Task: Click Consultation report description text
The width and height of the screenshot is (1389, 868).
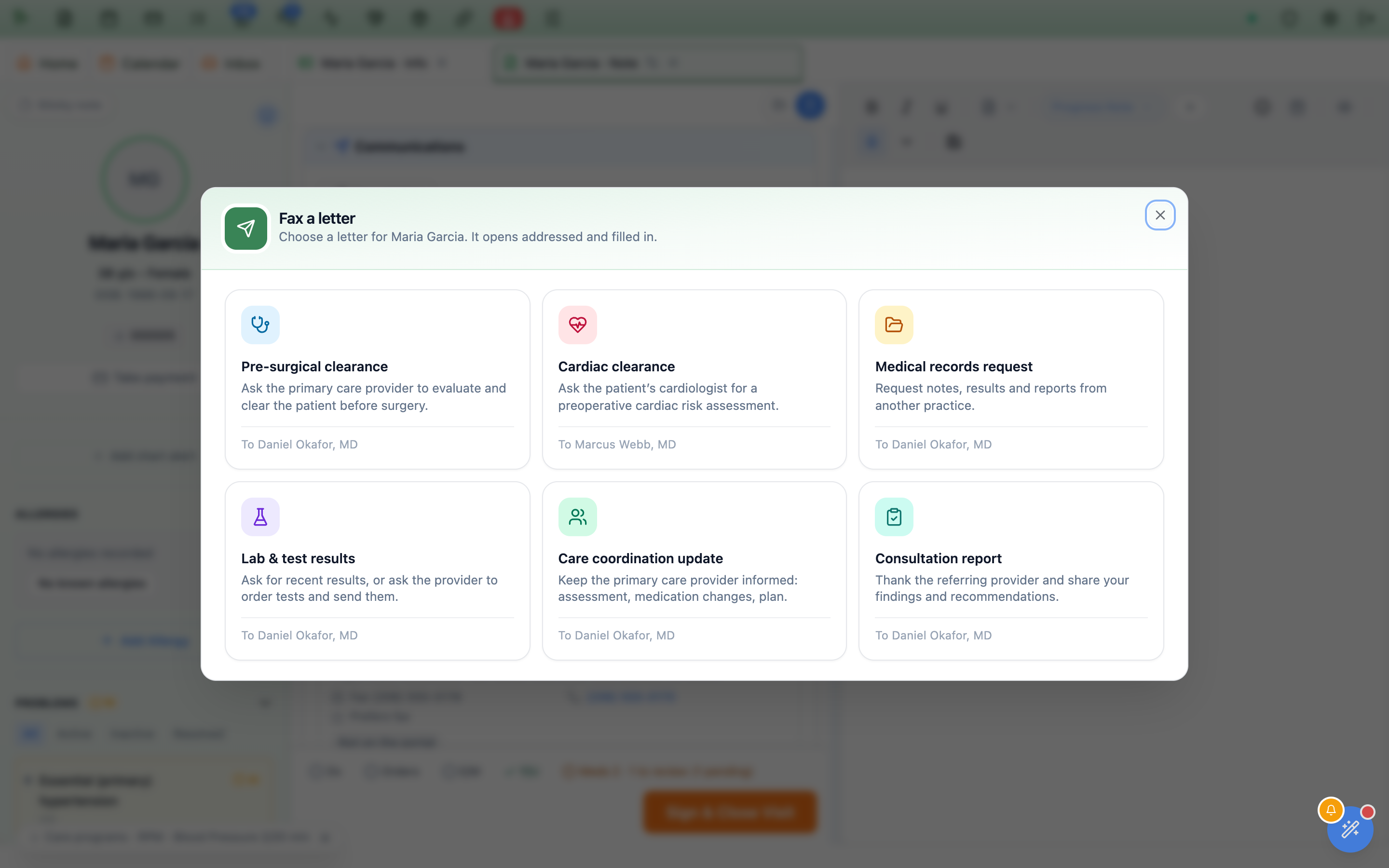Action: click(x=1002, y=588)
